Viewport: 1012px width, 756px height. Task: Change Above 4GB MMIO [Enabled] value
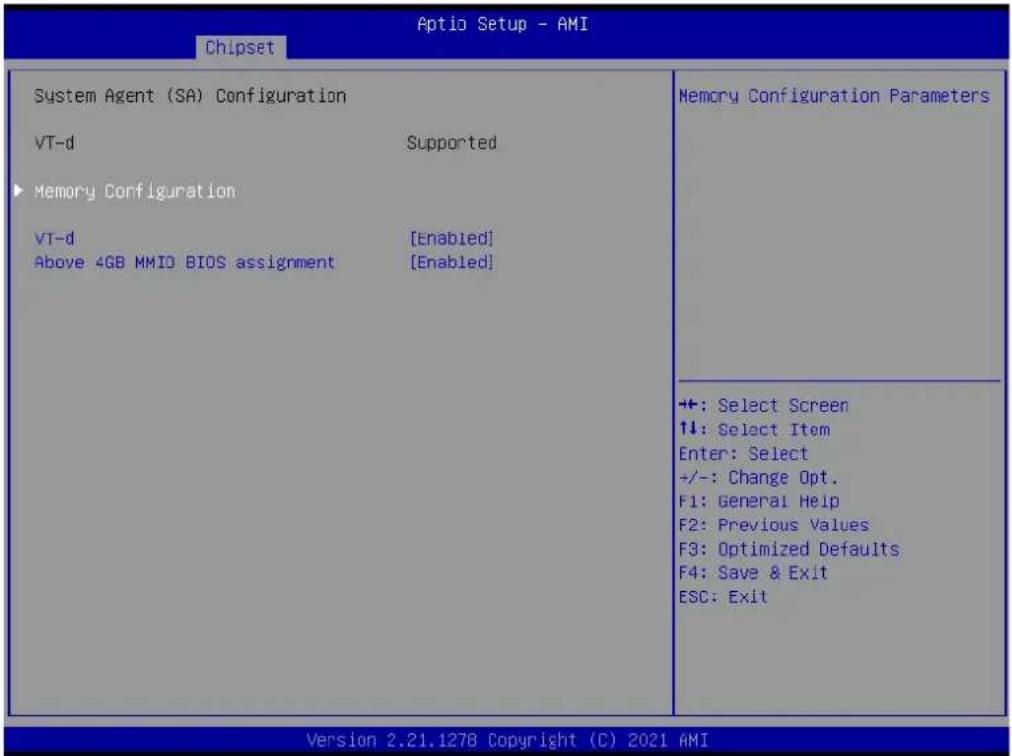(452, 263)
